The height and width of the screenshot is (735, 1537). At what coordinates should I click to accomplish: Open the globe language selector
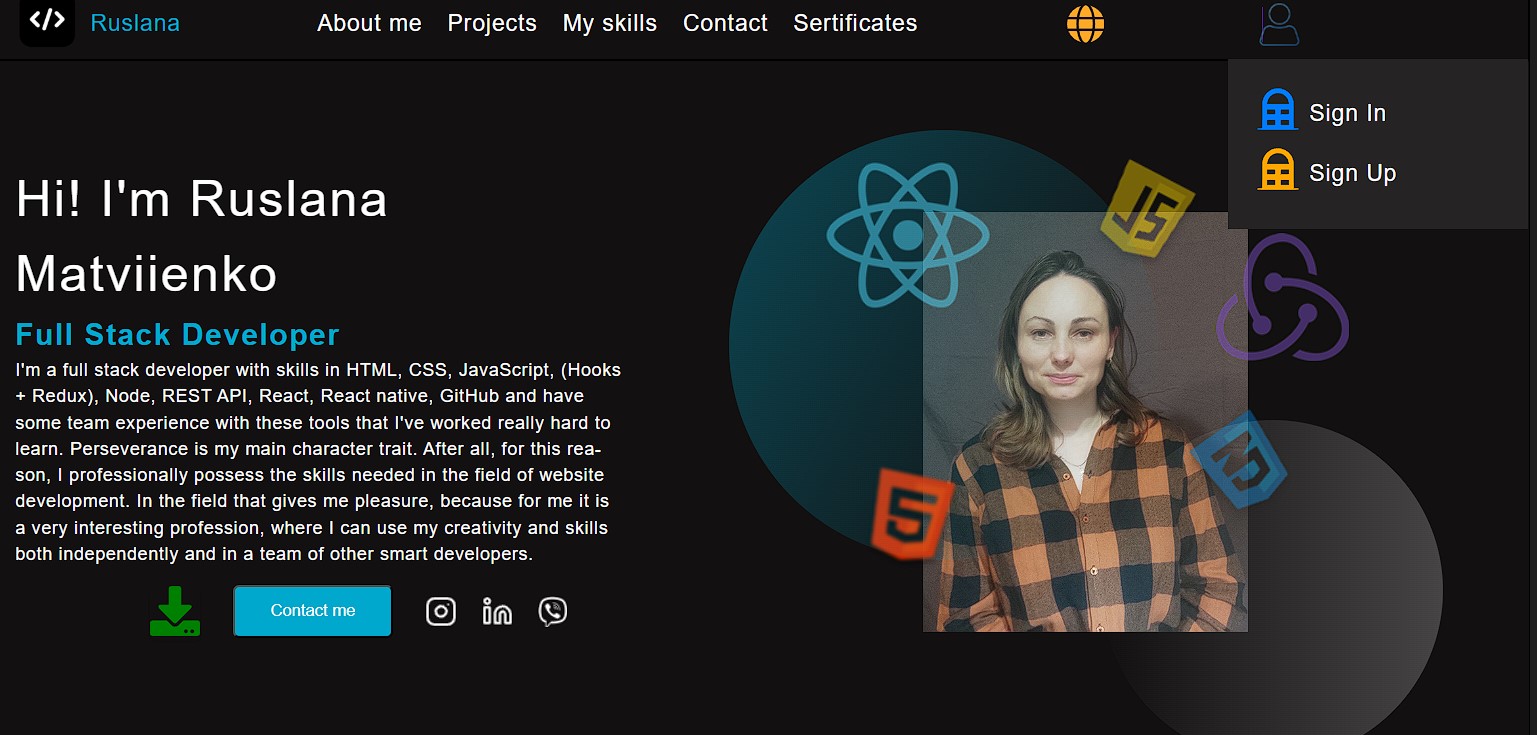1085,23
